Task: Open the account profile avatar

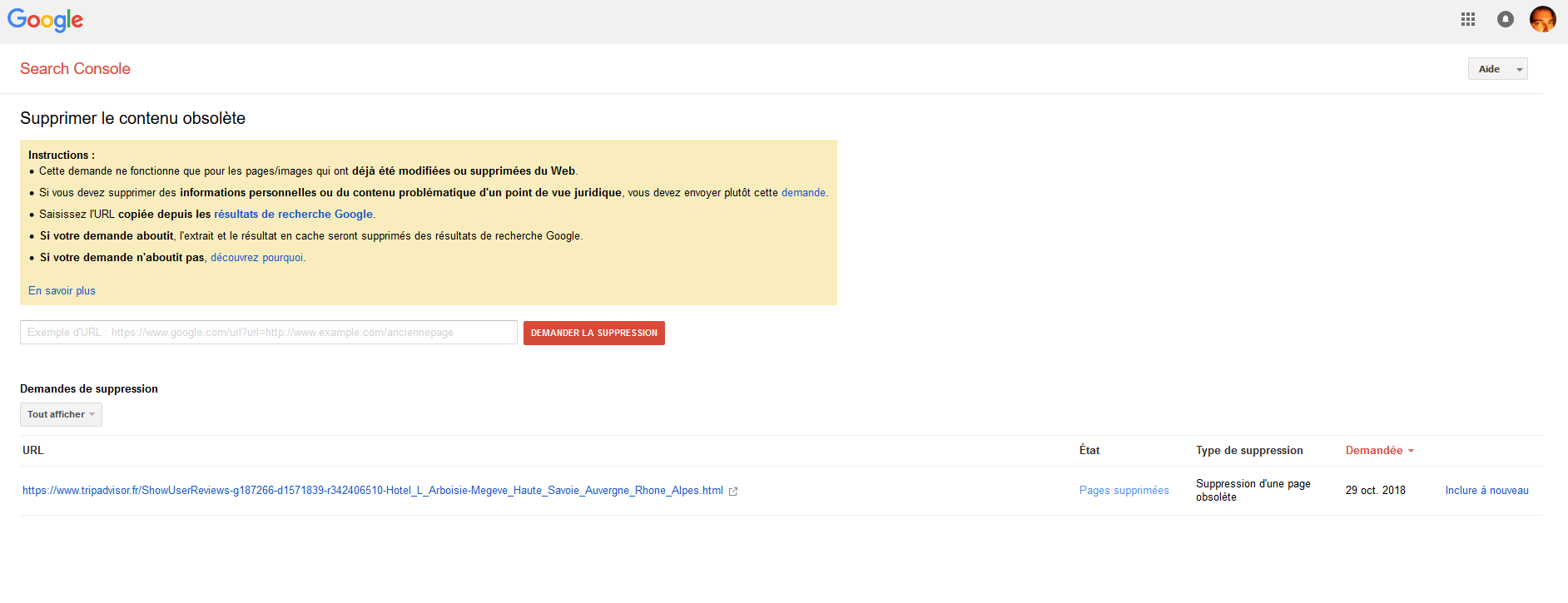Action: click(x=1542, y=19)
